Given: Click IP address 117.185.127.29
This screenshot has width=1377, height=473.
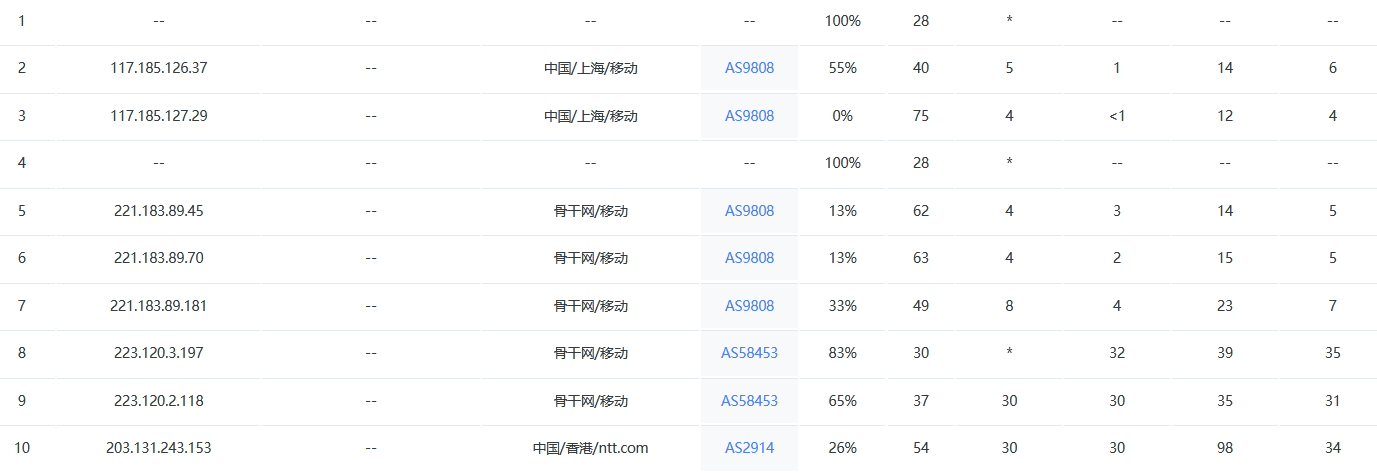Looking at the screenshot, I should (x=158, y=116).
